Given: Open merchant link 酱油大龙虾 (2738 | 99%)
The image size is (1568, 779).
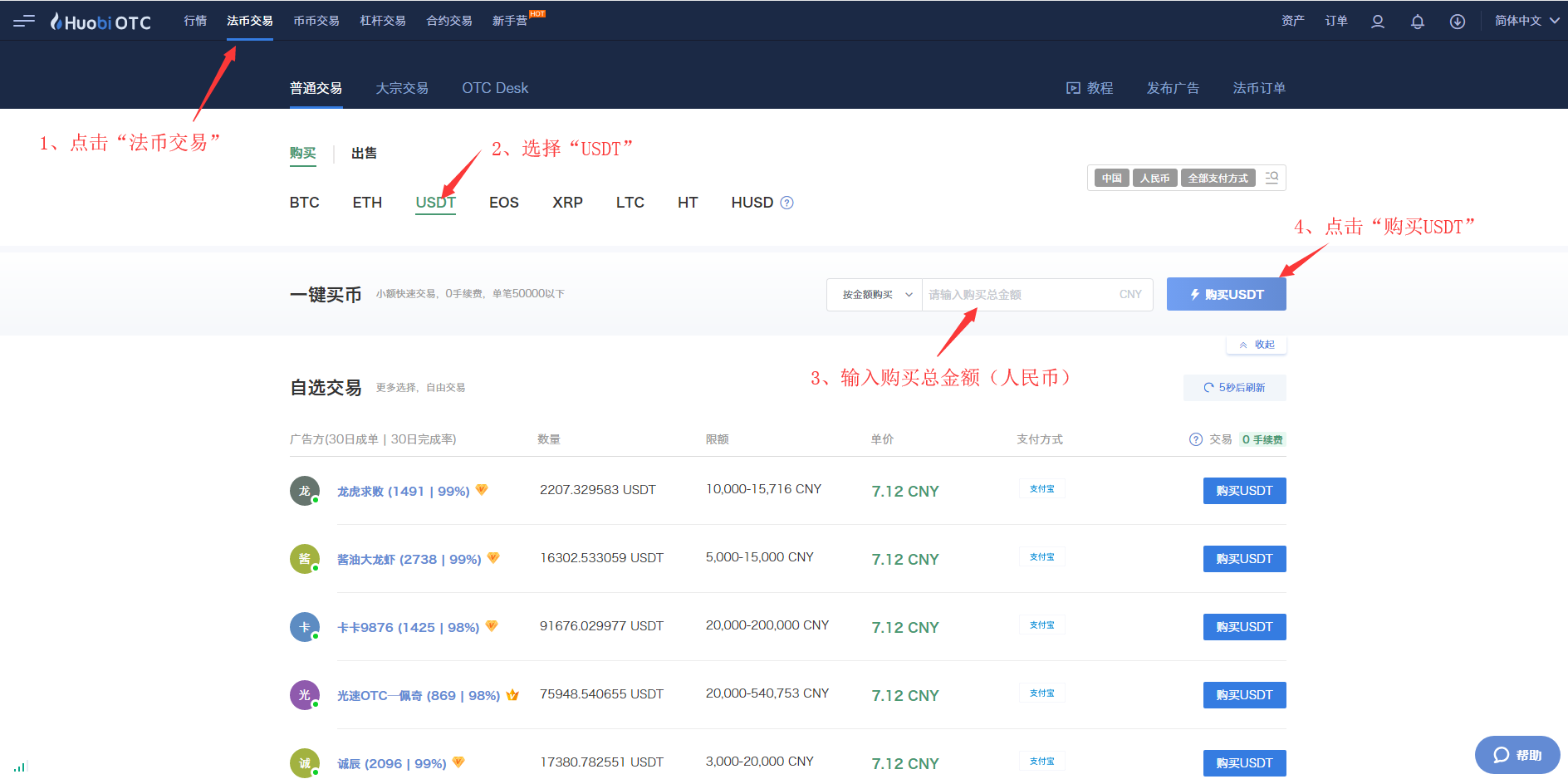Looking at the screenshot, I should [409, 560].
